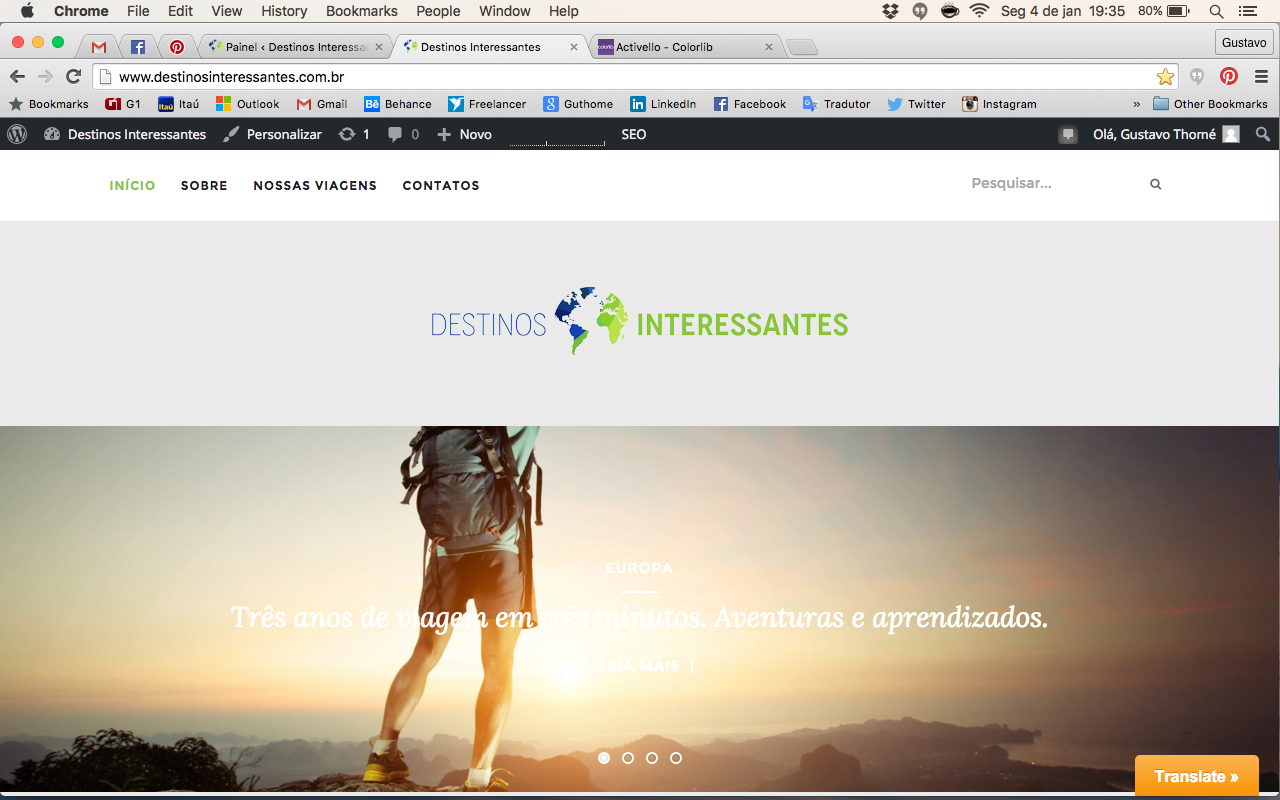Open the Bookmarks menu in the menu bar
1280x800 pixels.
(362, 11)
